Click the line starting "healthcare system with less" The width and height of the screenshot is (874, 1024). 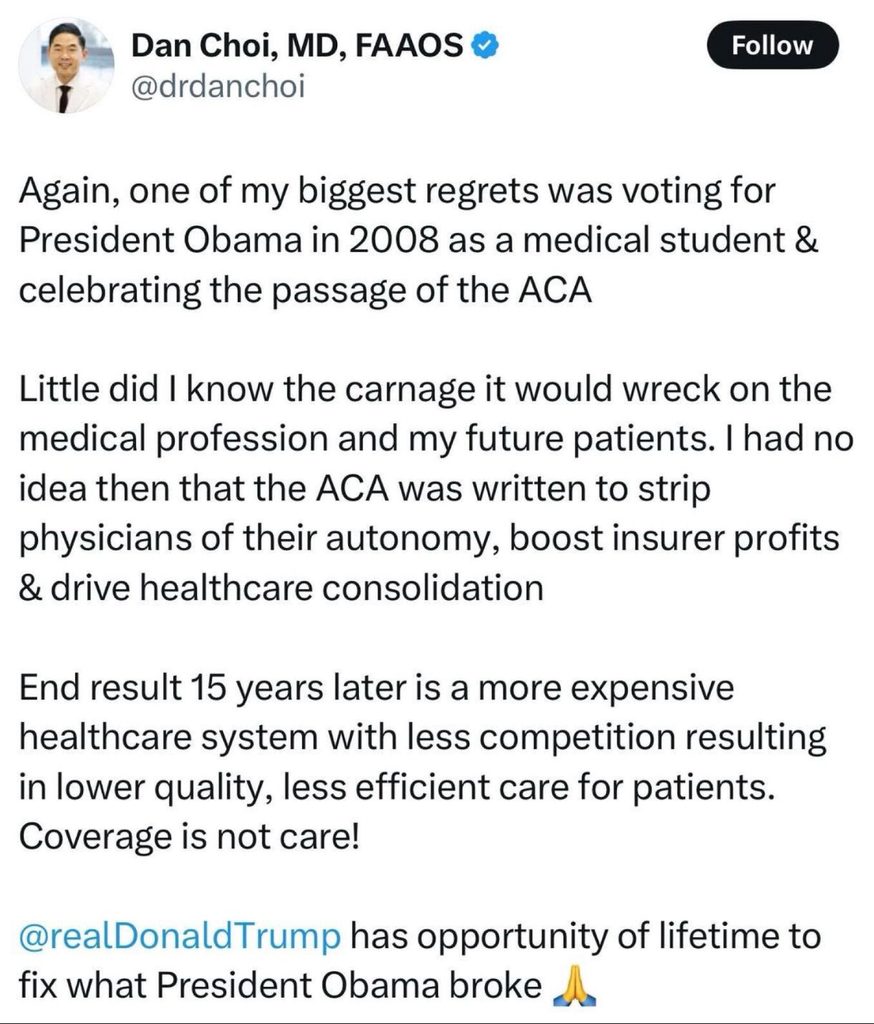pyautogui.click(x=422, y=737)
